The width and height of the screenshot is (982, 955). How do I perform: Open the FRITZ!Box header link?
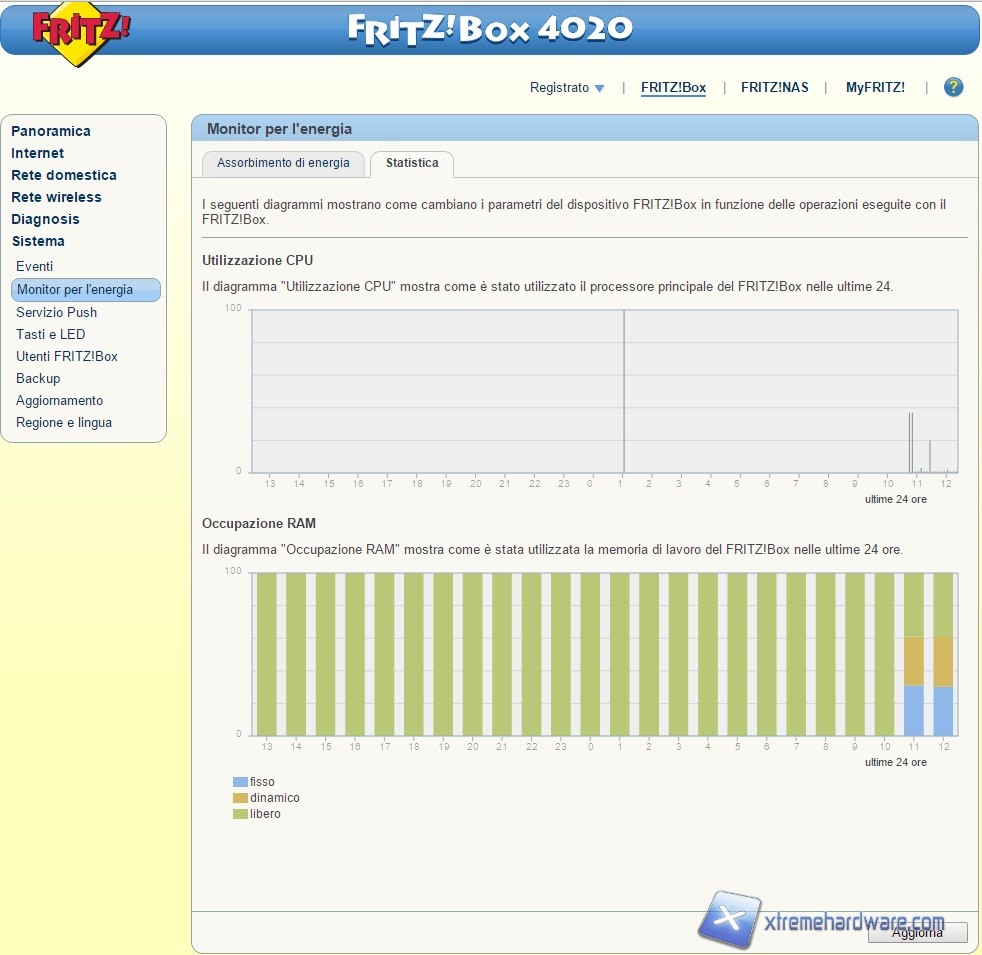673,87
